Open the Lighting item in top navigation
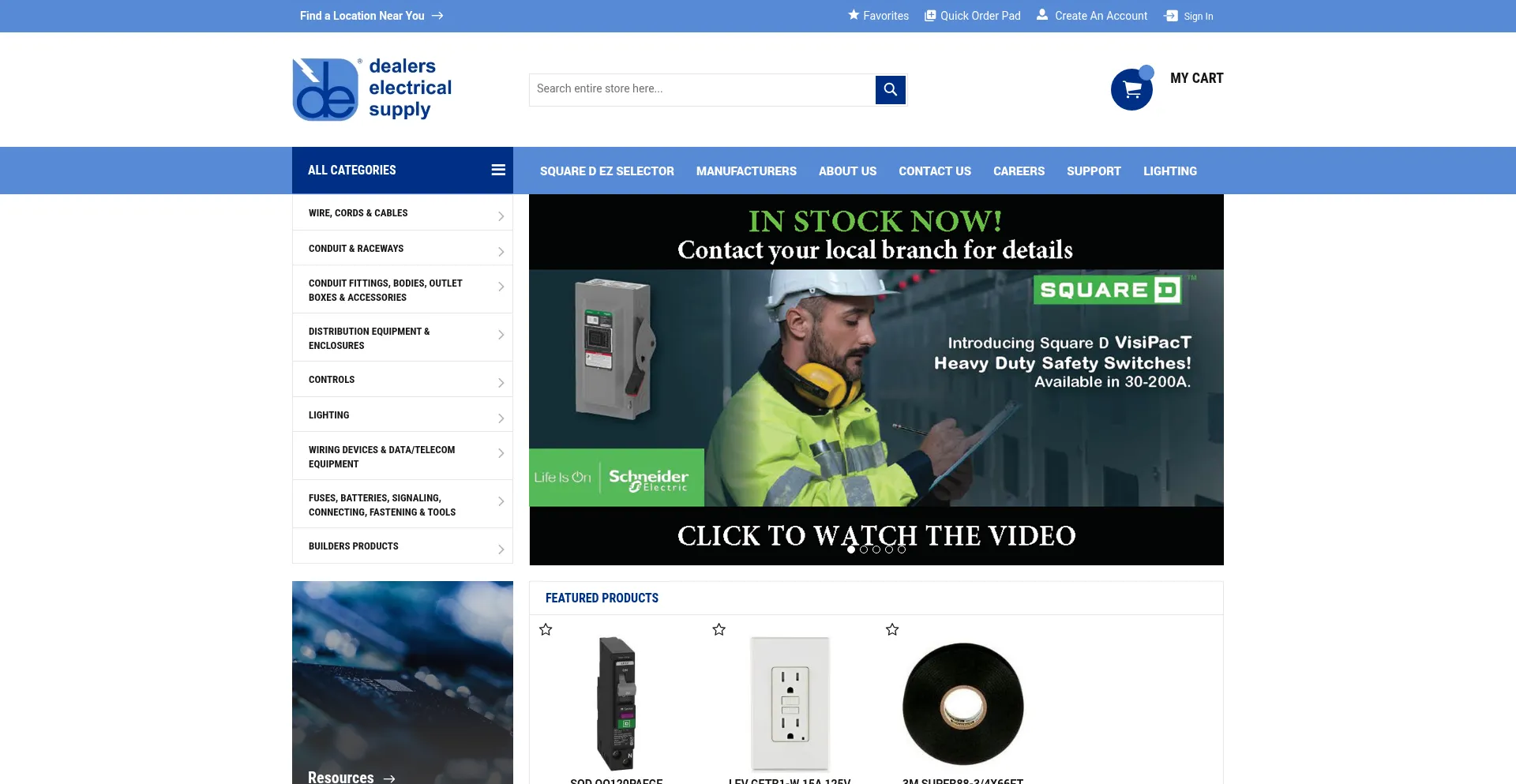The image size is (1516, 784). (1169, 171)
